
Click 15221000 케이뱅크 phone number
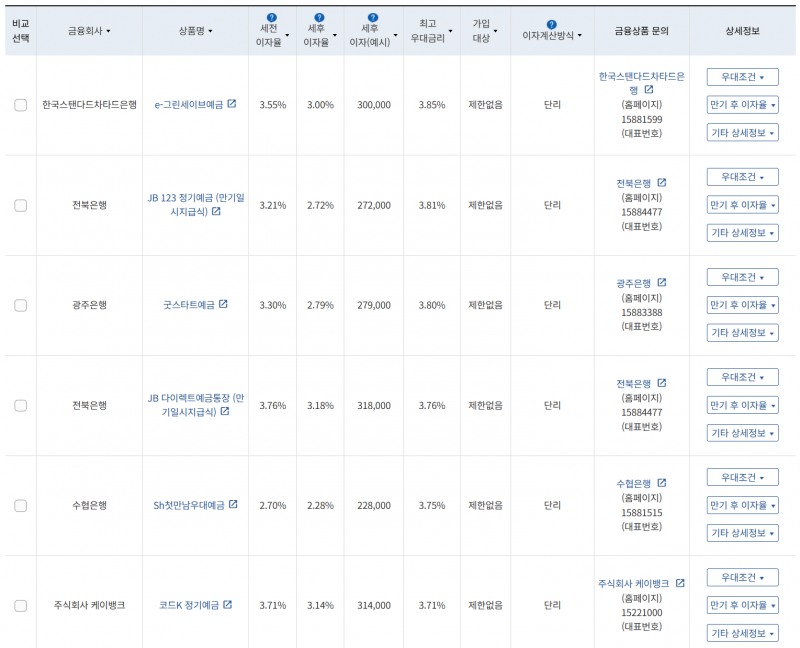pos(641,612)
